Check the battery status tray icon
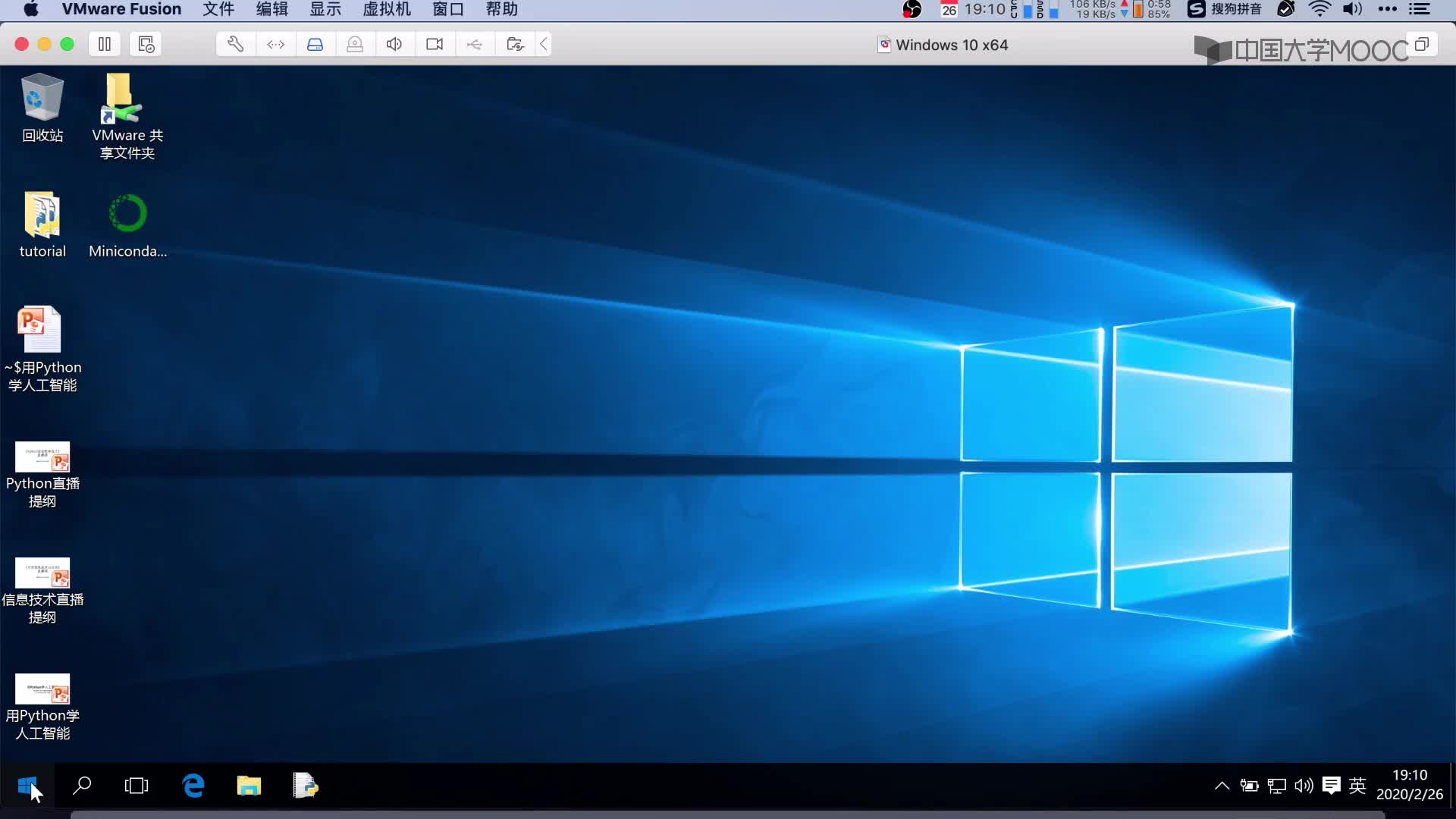Image resolution: width=1456 pixels, height=819 pixels. click(x=1249, y=786)
